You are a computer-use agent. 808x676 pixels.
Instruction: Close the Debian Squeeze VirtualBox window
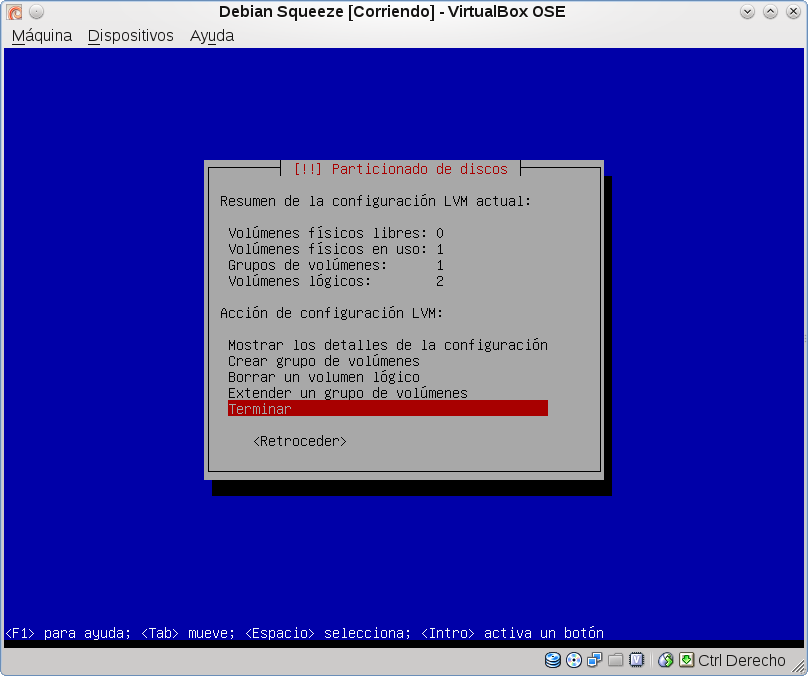coord(793,11)
